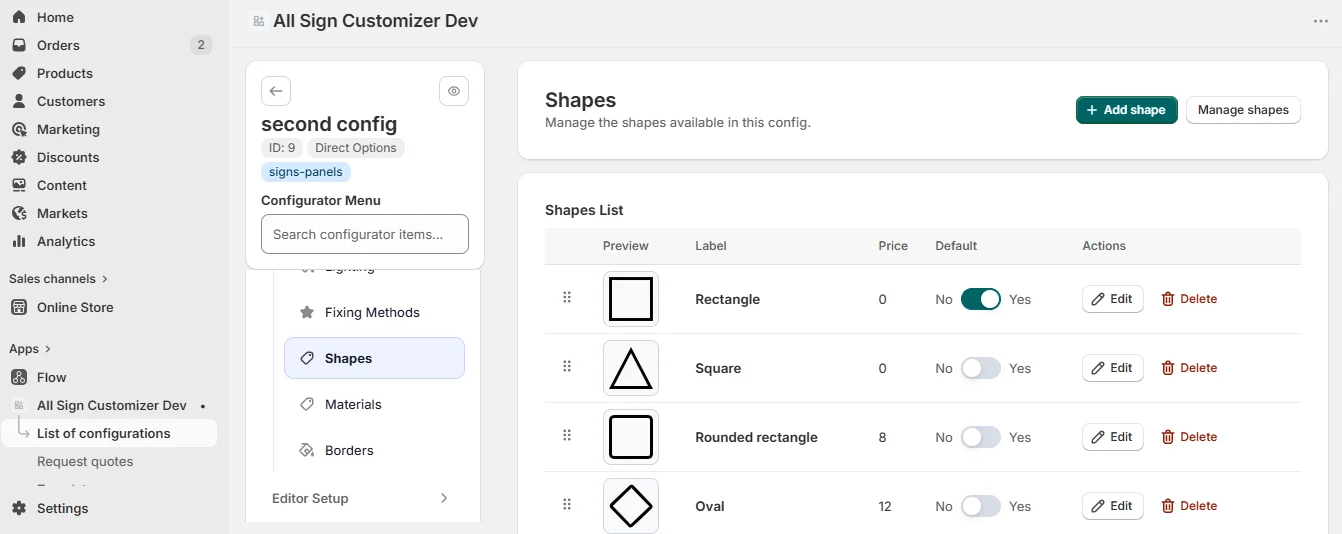Click the three-dot menu at top right
1342x534 pixels.
pos(1321,21)
